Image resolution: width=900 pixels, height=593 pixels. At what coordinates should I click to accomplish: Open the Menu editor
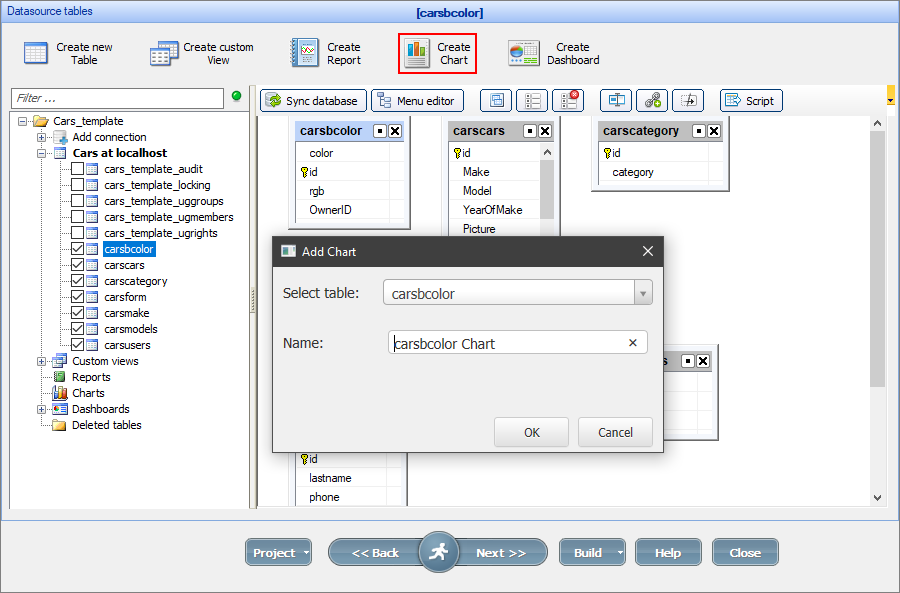(417, 101)
